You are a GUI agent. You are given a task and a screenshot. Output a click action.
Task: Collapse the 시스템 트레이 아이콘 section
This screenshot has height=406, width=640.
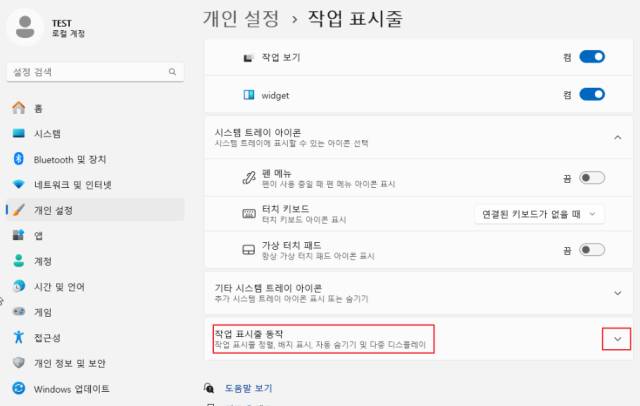pyautogui.click(x=617, y=137)
